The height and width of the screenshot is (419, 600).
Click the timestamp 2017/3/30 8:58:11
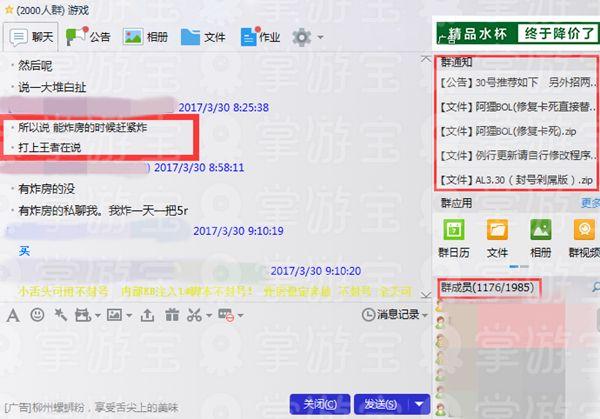[199, 168]
